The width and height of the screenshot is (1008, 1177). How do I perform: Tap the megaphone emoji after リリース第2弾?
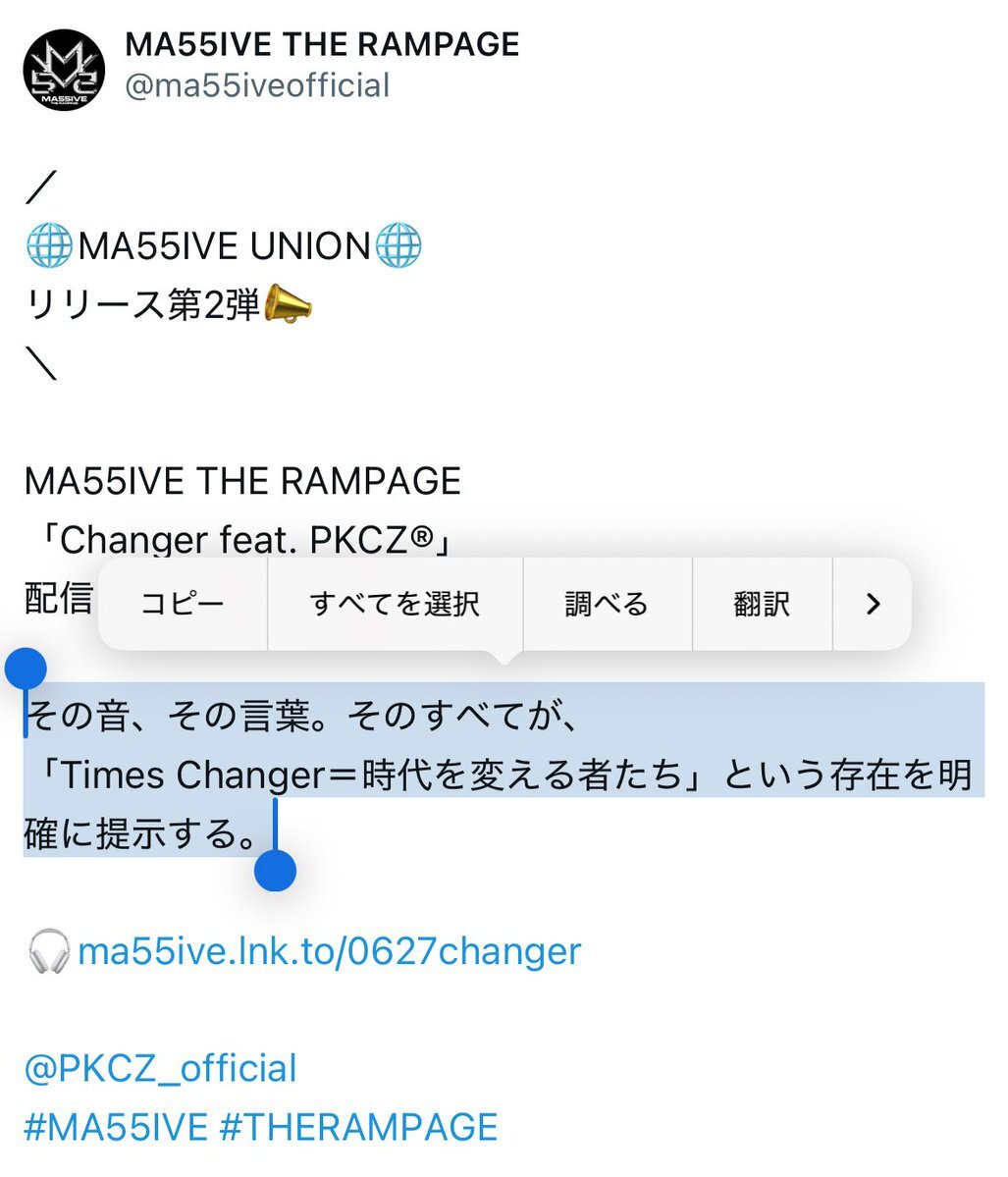tap(289, 304)
